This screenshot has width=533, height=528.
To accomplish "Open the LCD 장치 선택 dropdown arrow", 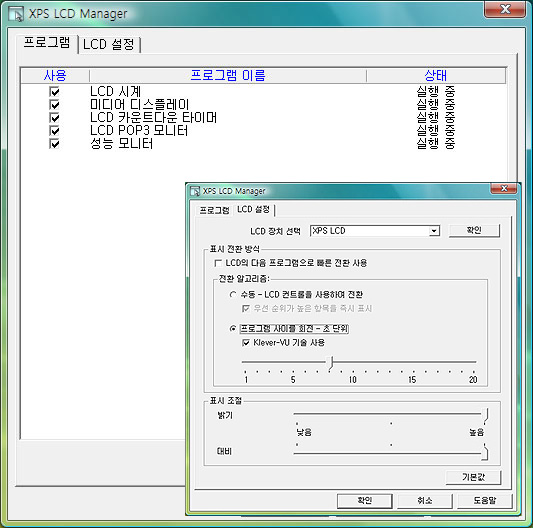I will pos(434,231).
